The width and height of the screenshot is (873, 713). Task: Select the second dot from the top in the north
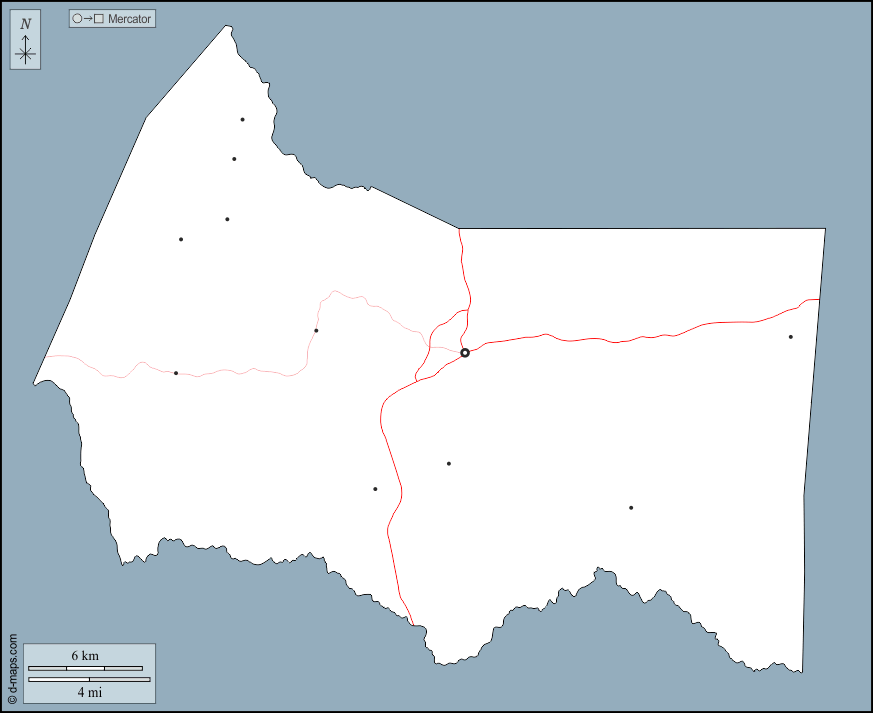234,159
